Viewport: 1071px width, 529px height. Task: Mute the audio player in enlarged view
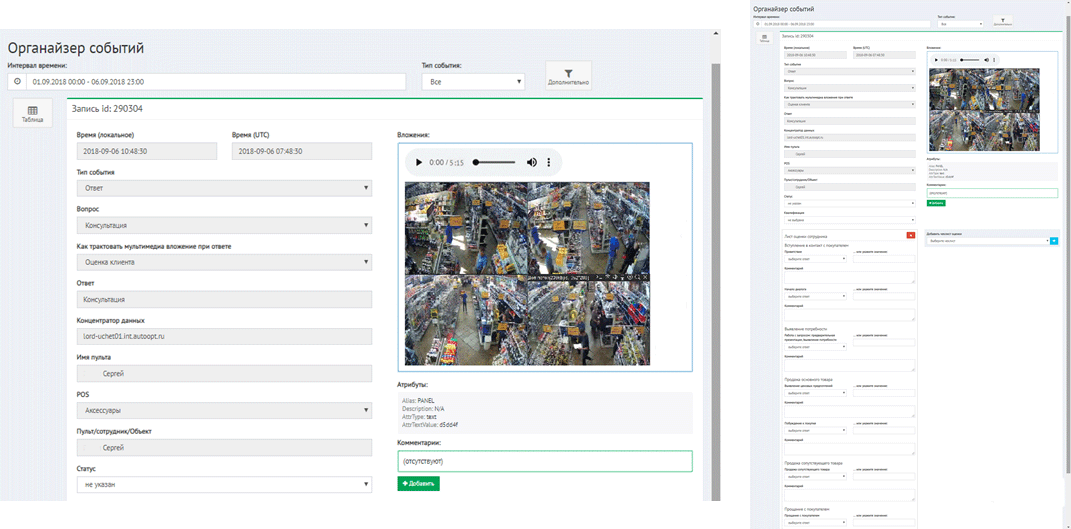click(532, 162)
